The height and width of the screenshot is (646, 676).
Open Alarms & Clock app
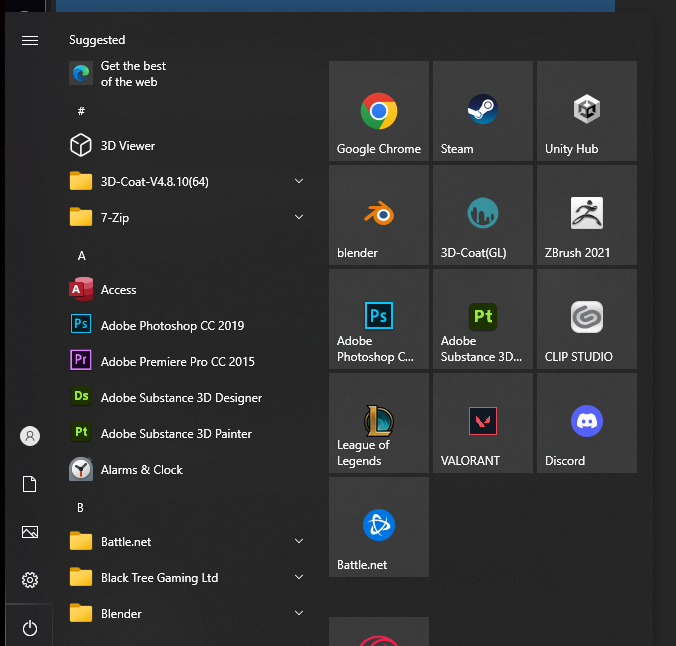(x=188, y=469)
